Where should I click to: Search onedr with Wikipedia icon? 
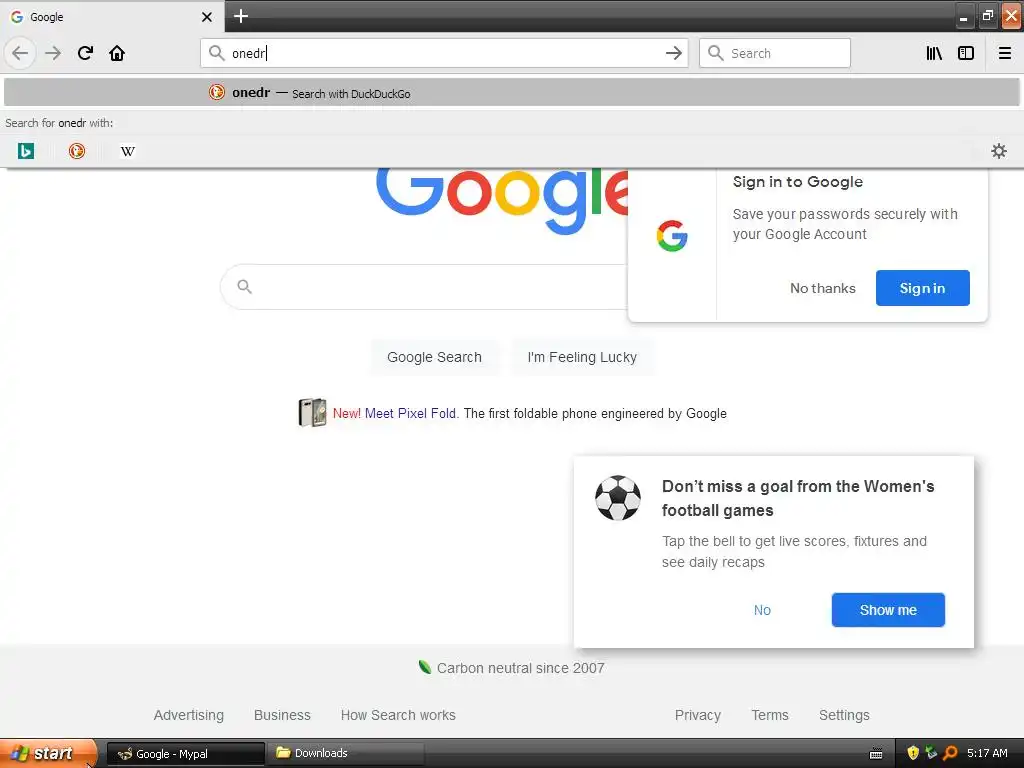pos(127,151)
